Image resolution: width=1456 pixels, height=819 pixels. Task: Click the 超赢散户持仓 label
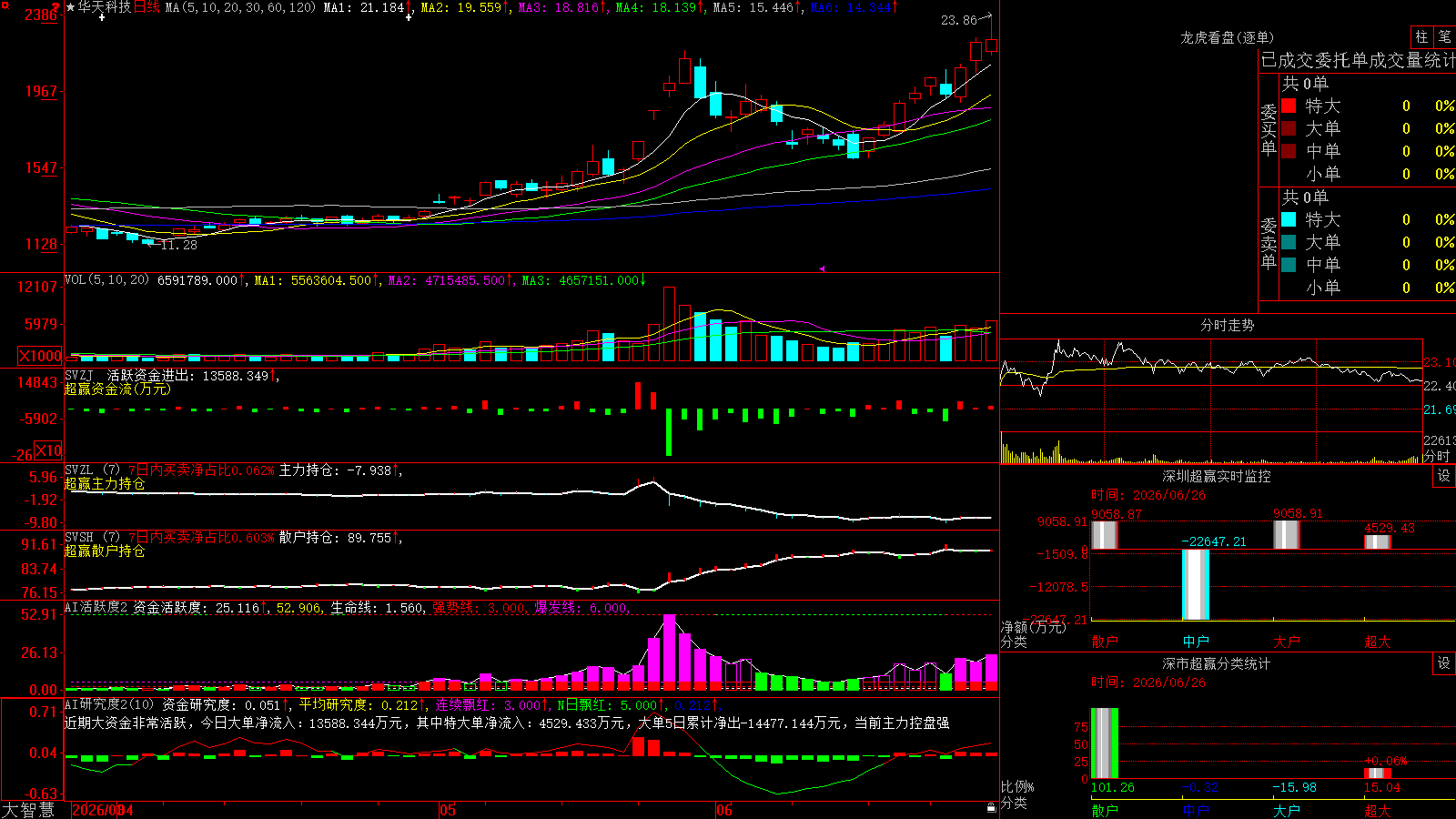[105, 551]
